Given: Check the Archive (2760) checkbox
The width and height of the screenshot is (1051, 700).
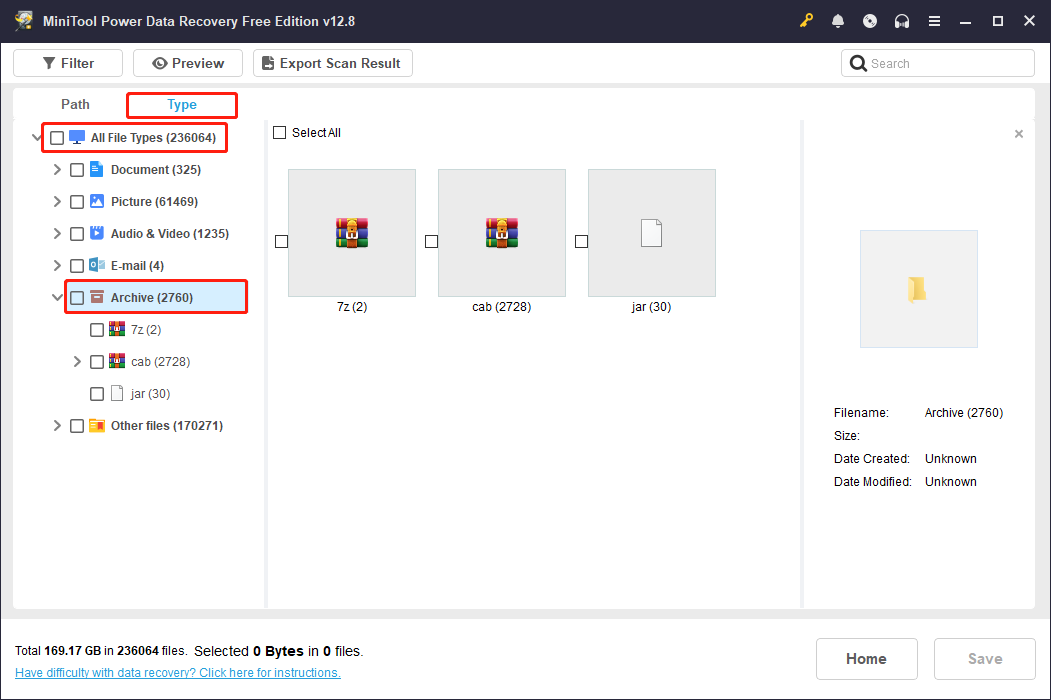Looking at the screenshot, I should tap(77, 296).
